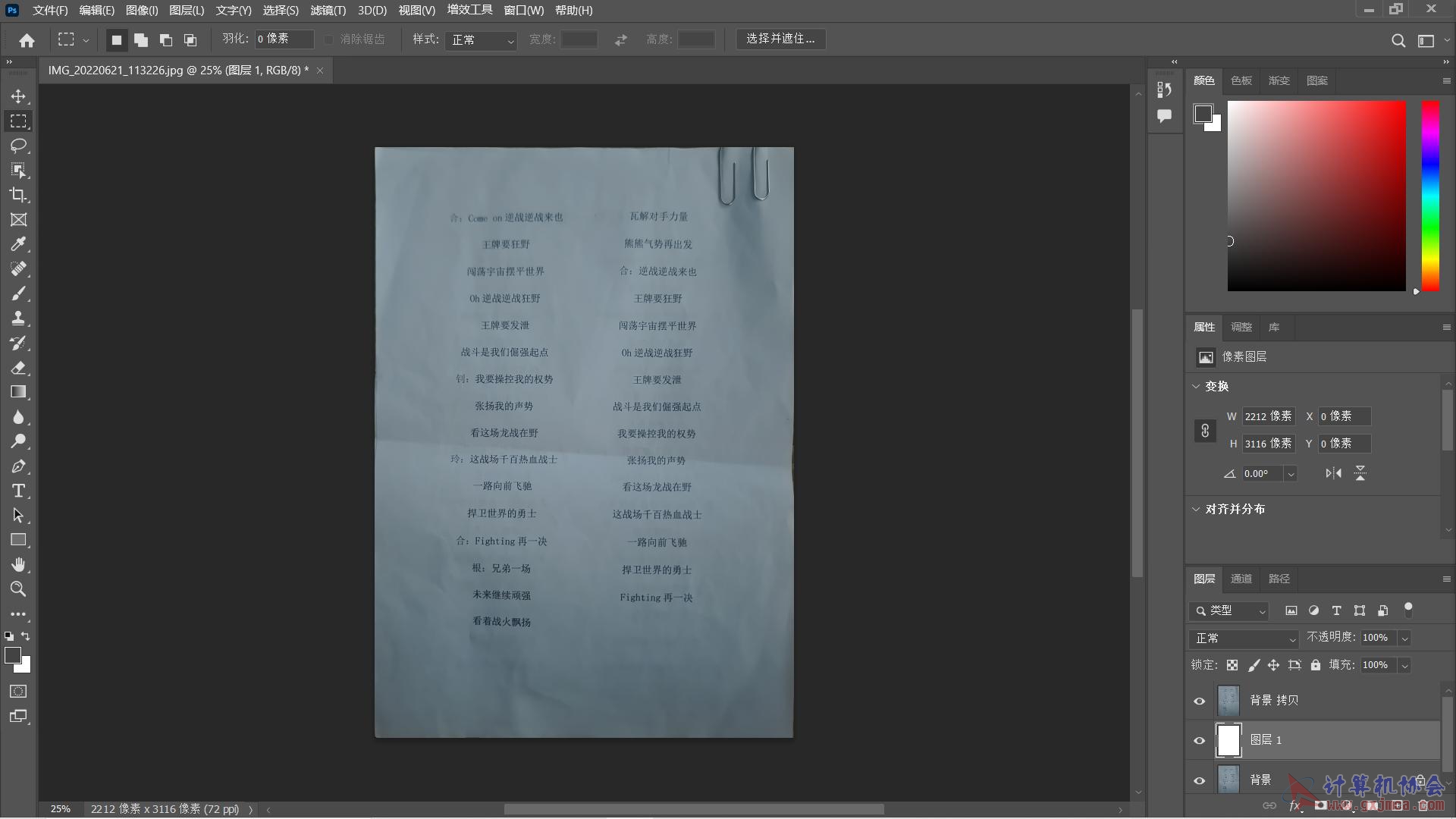The height and width of the screenshot is (819, 1456).
Task: Switch to the 通道 tab
Action: [1241, 579]
